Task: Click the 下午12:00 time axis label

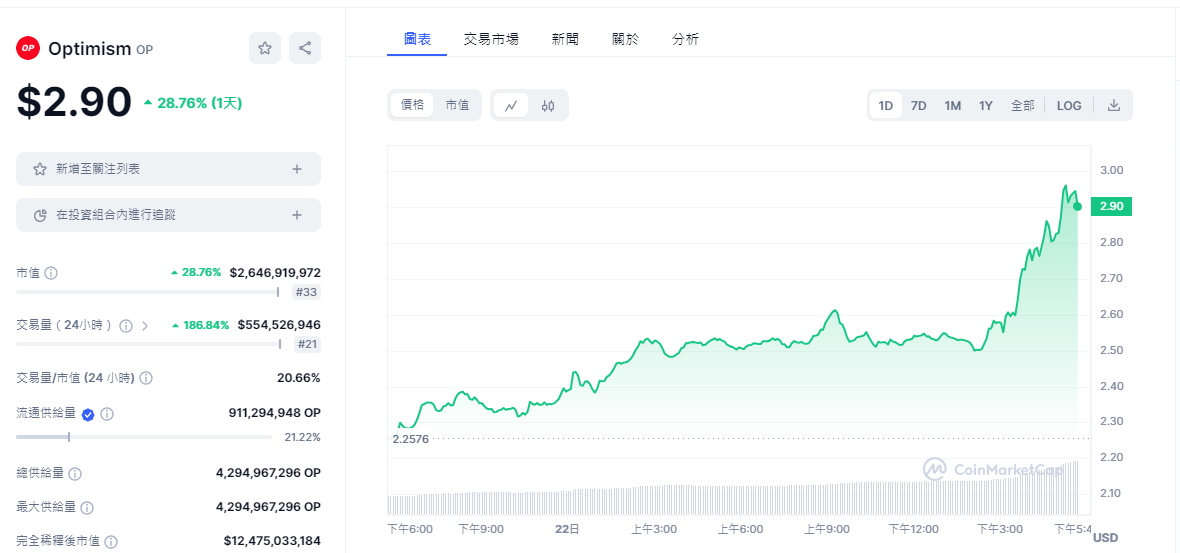Action: click(x=913, y=529)
